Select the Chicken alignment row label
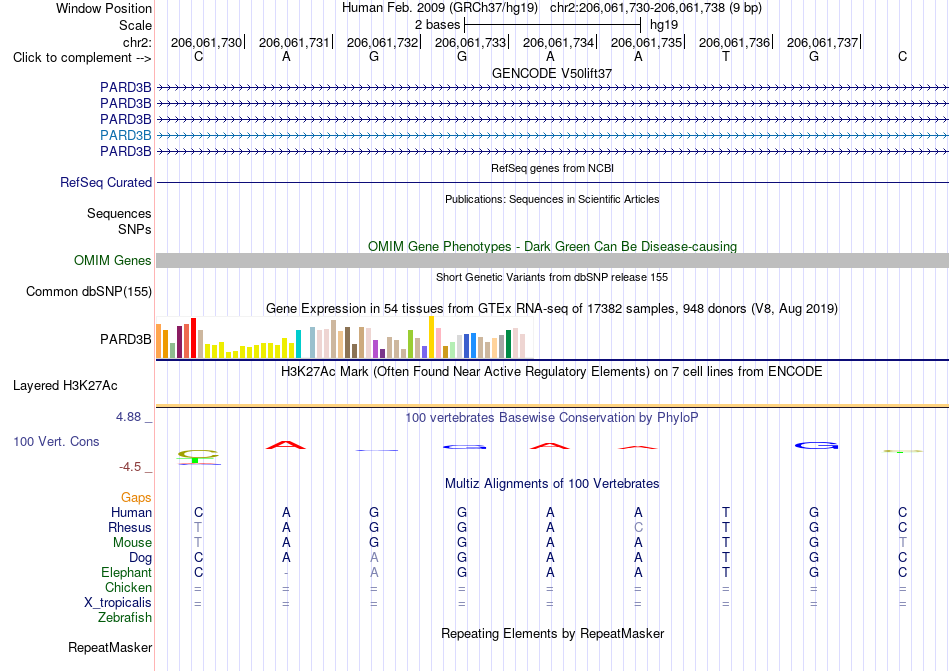The width and height of the screenshot is (950, 671). coord(128,587)
